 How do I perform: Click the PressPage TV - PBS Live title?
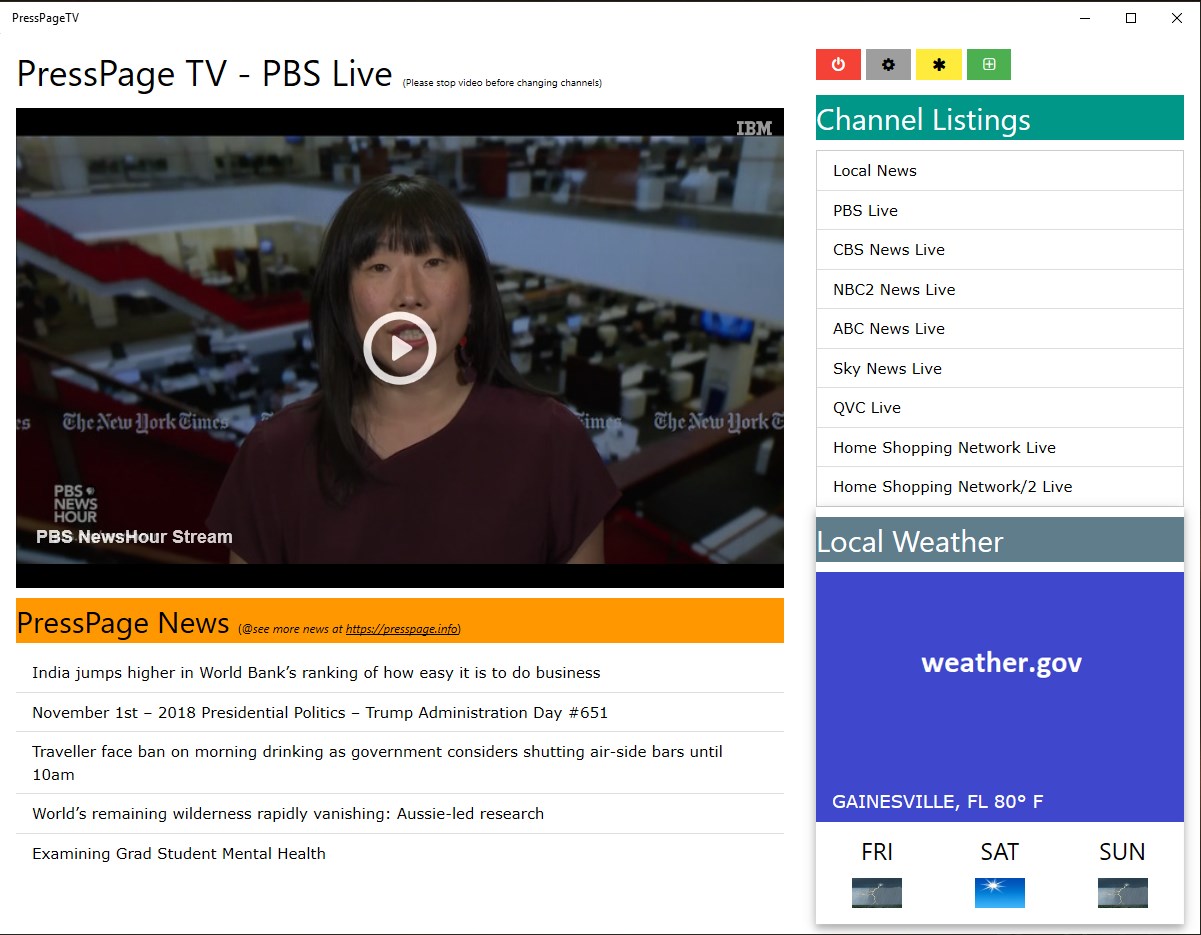204,74
